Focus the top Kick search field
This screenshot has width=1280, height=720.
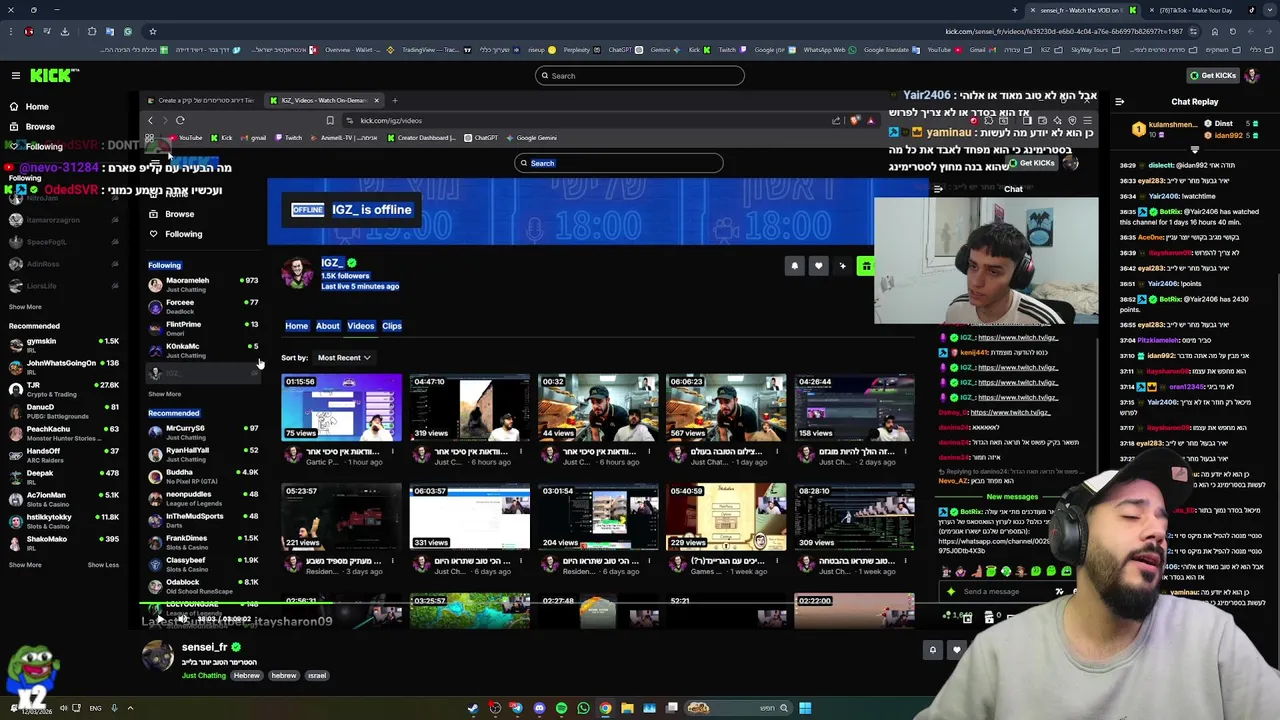pyautogui.click(x=639, y=76)
